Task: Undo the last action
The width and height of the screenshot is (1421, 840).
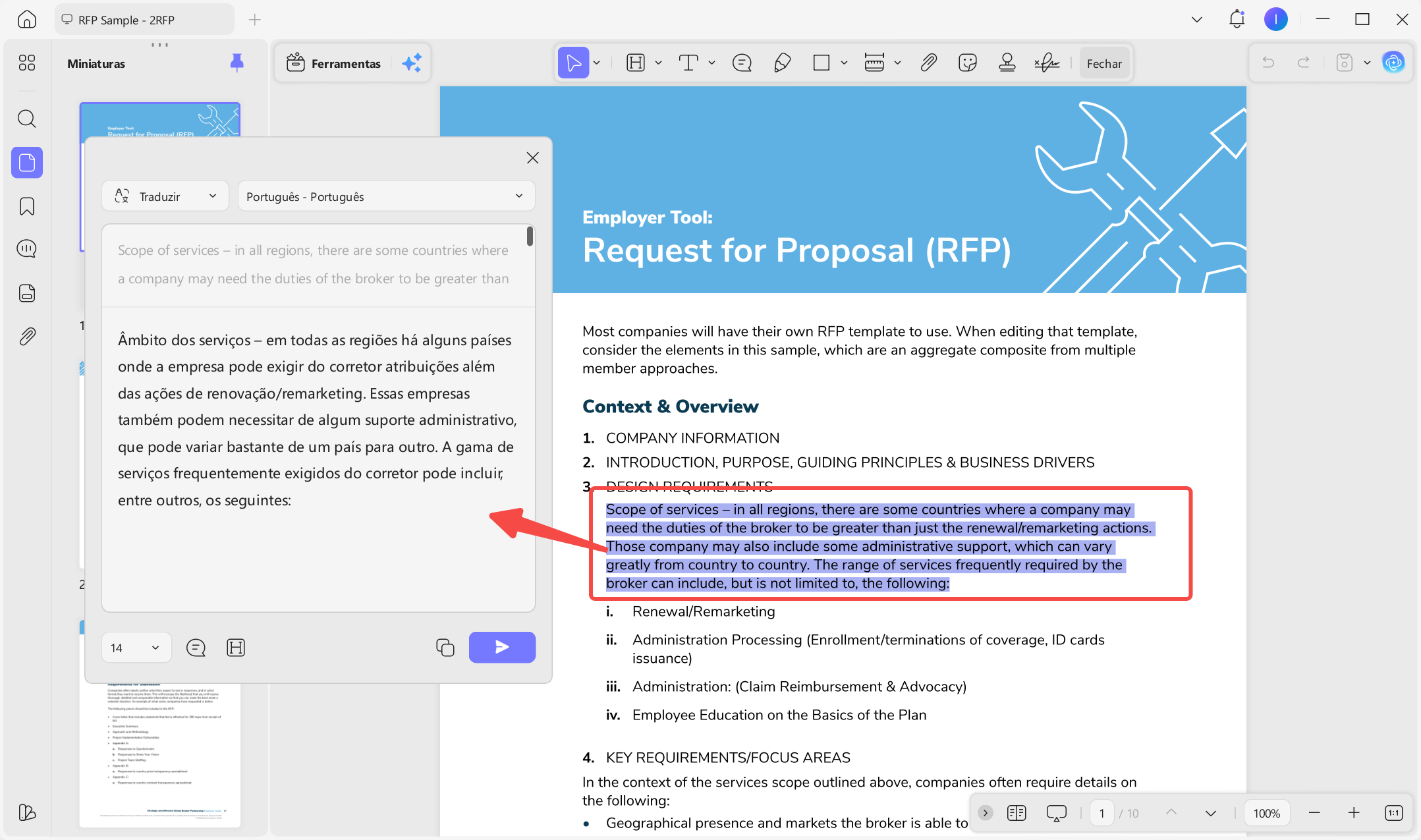Action: coord(1268,63)
